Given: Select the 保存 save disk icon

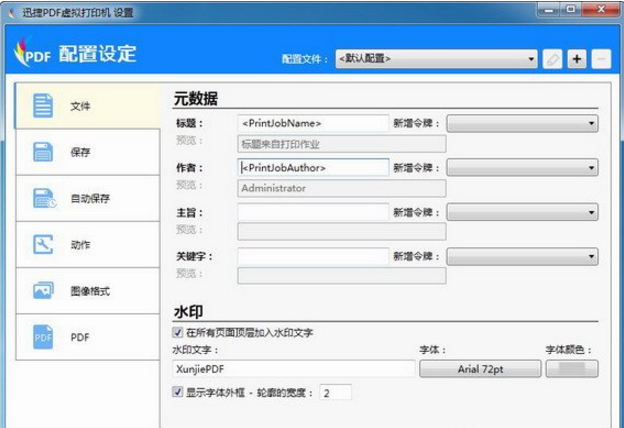Looking at the screenshot, I should click(43, 152).
